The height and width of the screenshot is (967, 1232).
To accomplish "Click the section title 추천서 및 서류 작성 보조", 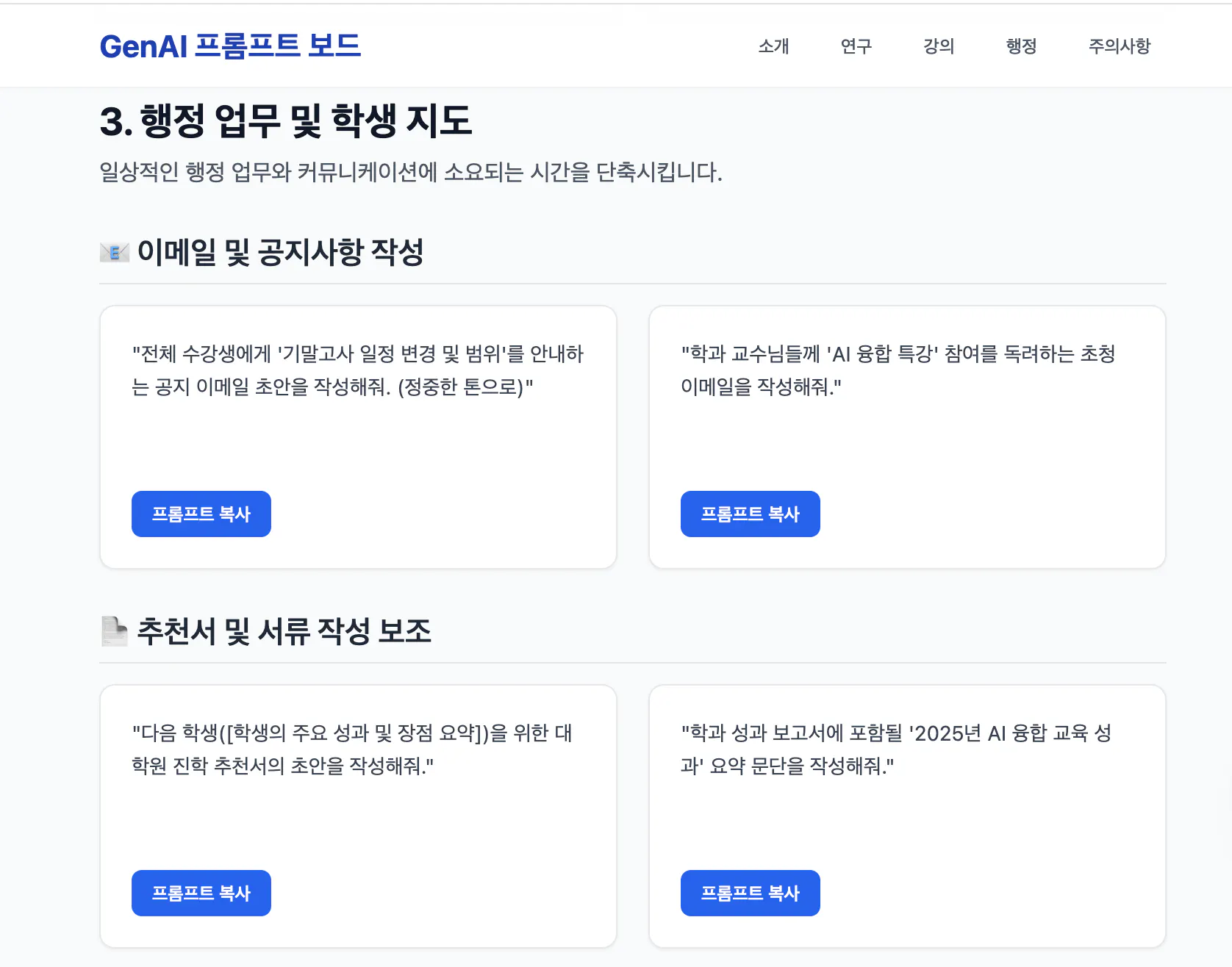I will click(x=284, y=630).
